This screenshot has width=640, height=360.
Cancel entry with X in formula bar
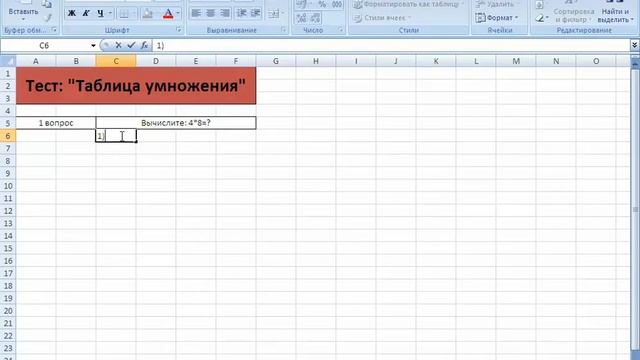(118, 45)
